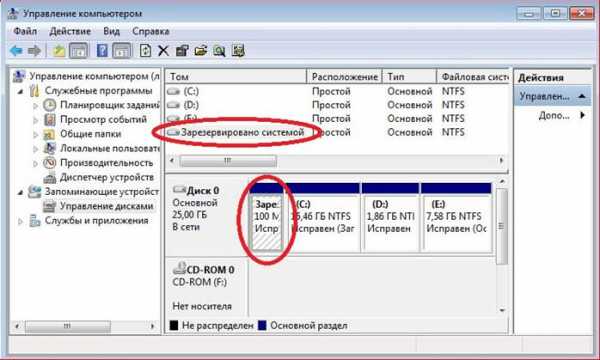Click the Up one level folder icon
Viewport: 600px width, 360px height.
pyautogui.click(x=59, y=50)
